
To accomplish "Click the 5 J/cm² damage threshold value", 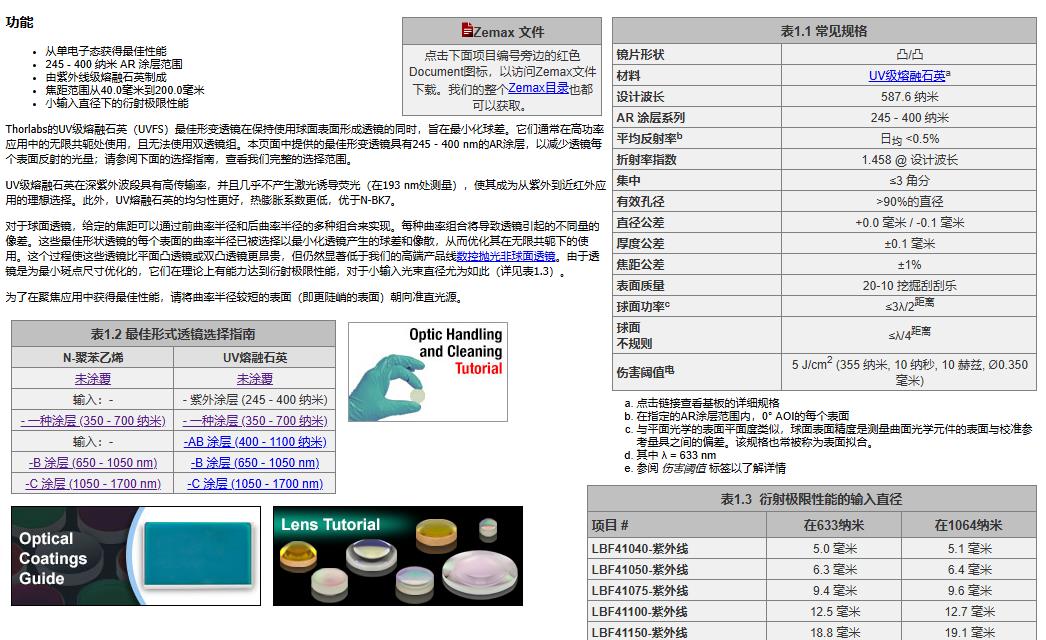I will [x=909, y=372].
